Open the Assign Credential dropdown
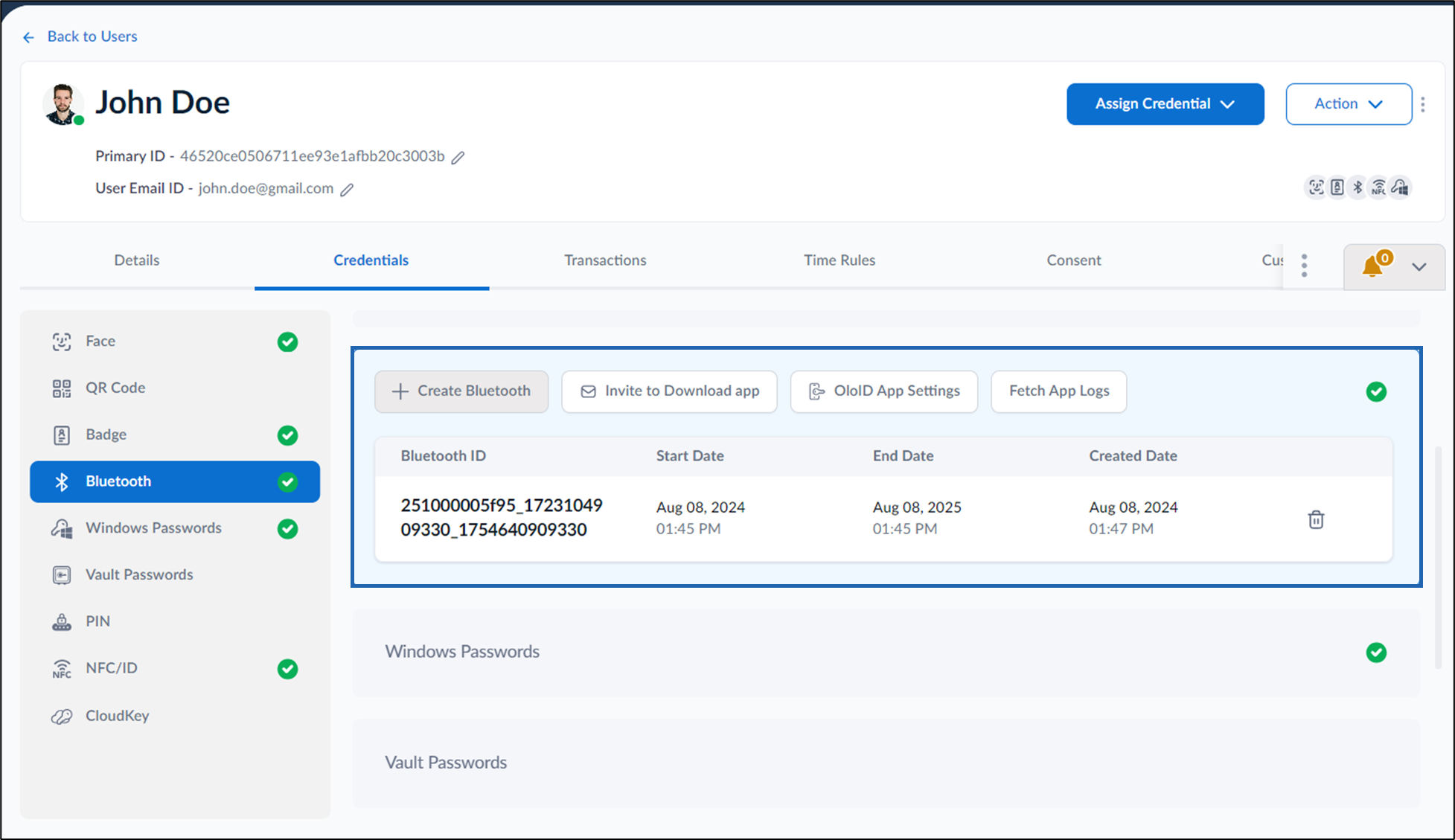 [1165, 104]
